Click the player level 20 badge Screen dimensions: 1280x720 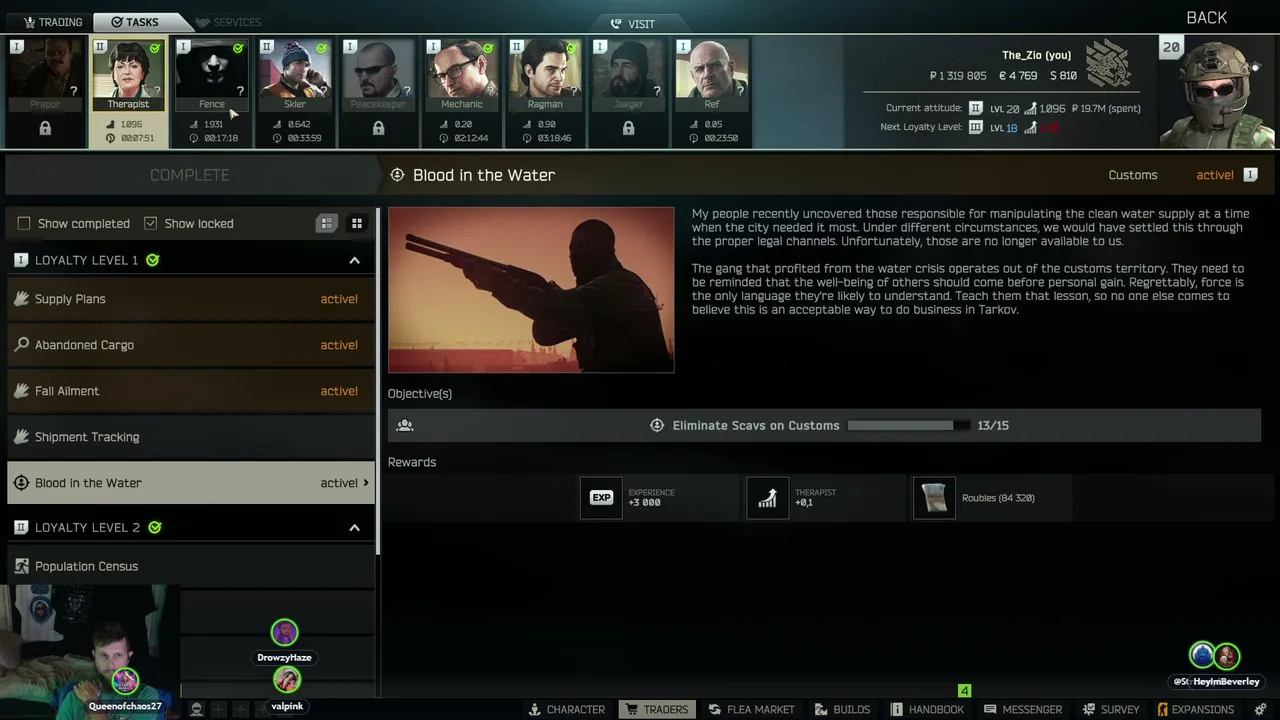(x=1171, y=47)
